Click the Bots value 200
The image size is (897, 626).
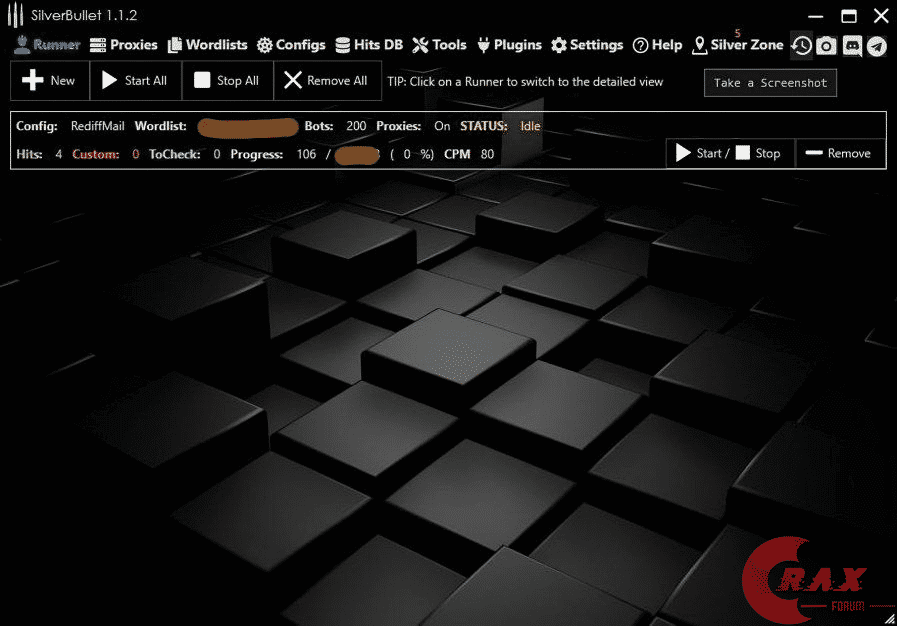pyautogui.click(x=356, y=126)
